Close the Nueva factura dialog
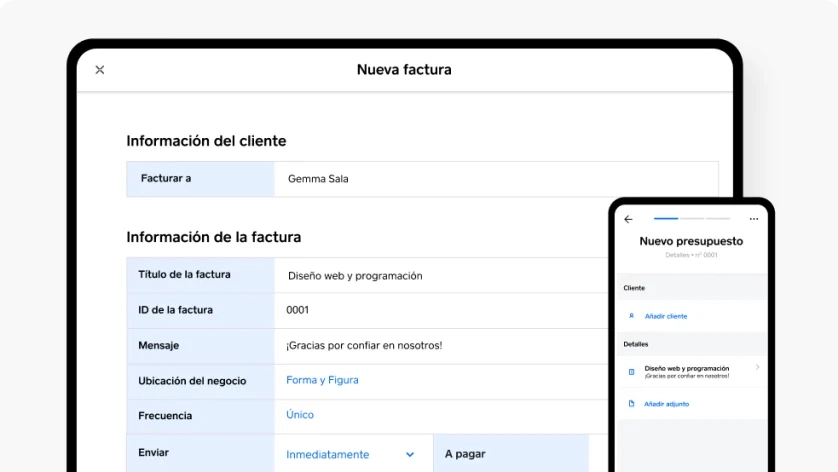 (x=99, y=69)
